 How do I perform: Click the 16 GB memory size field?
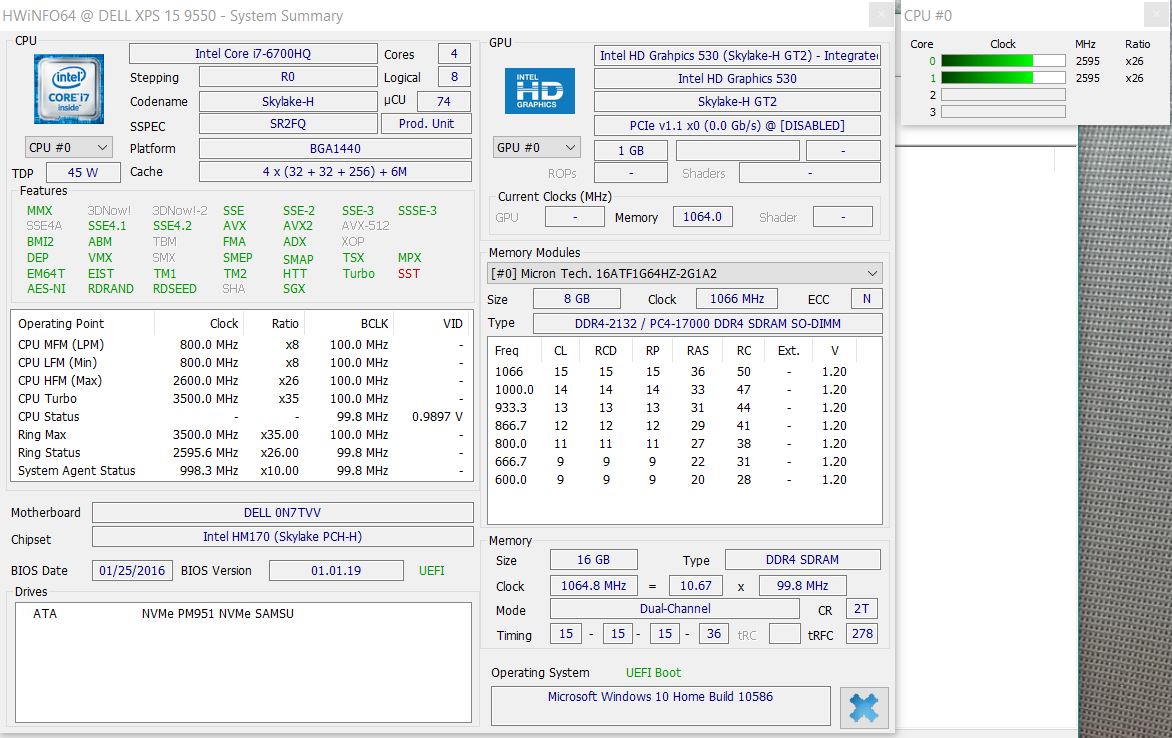click(593, 559)
